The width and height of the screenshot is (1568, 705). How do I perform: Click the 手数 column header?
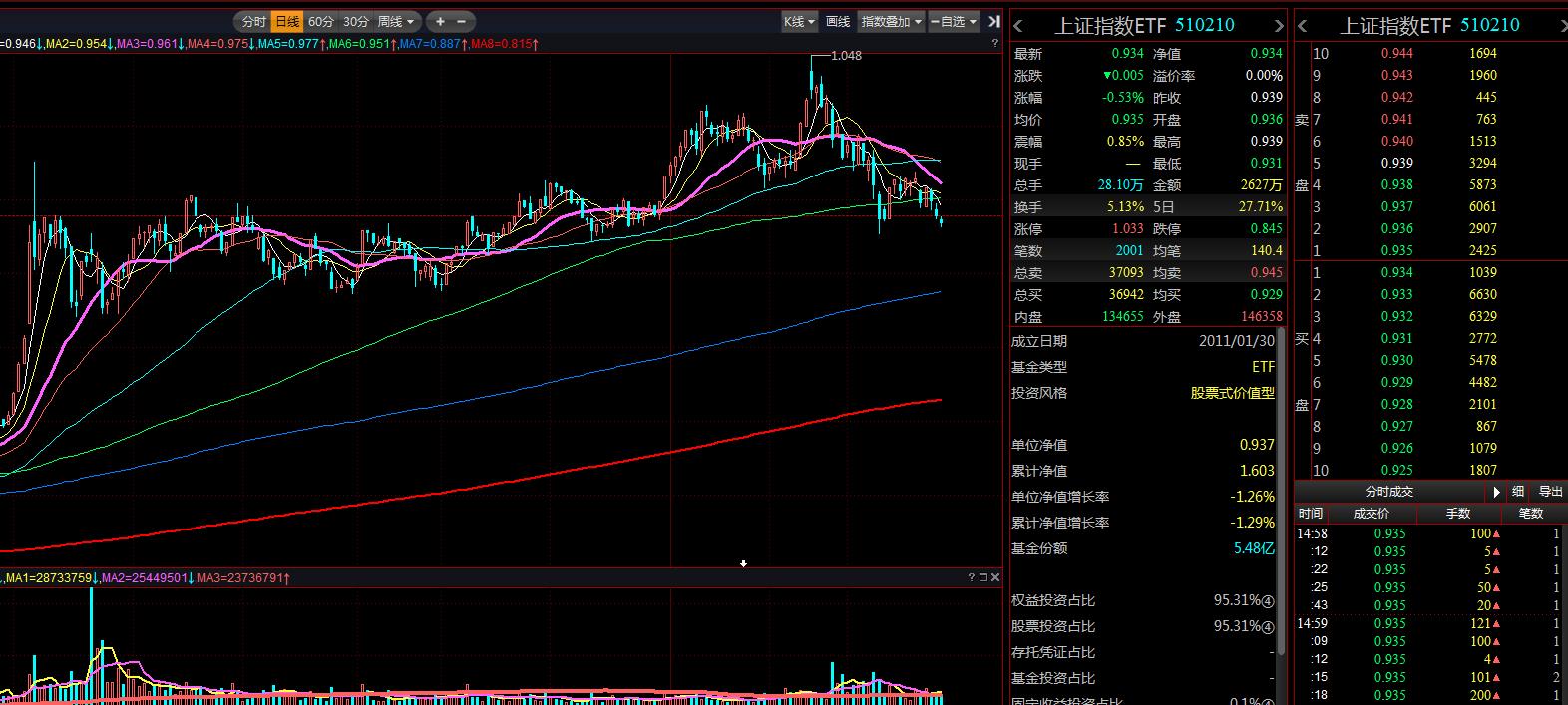1458,514
